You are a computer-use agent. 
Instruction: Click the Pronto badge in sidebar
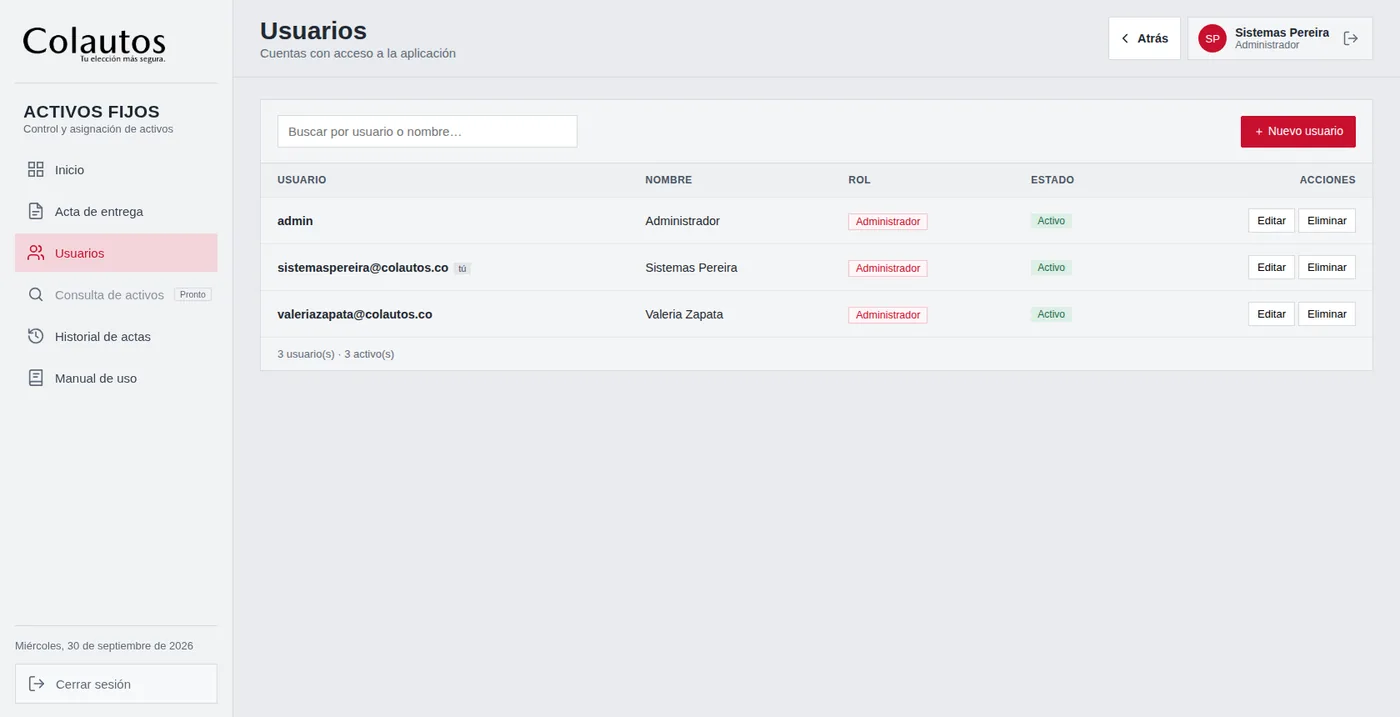pyautogui.click(x=193, y=295)
